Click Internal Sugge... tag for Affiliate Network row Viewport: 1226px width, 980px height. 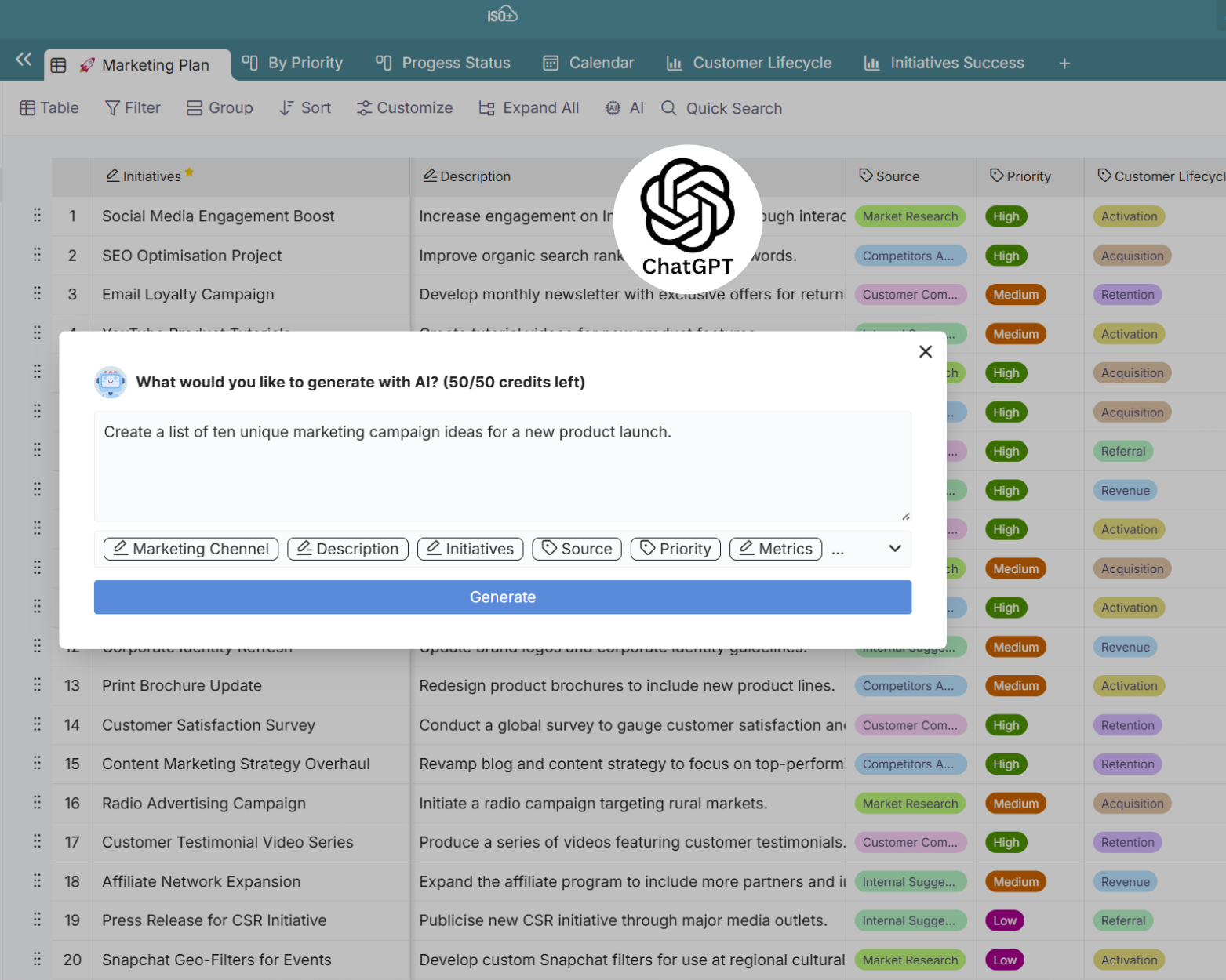[x=910, y=882]
